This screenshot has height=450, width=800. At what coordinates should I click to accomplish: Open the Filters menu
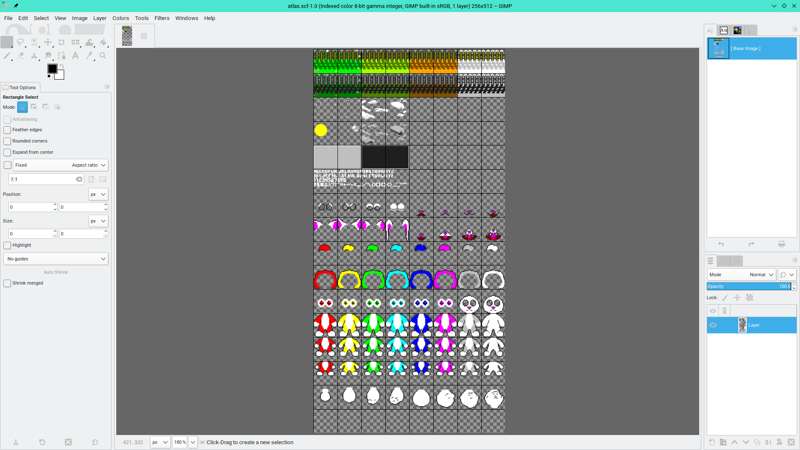point(161,18)
